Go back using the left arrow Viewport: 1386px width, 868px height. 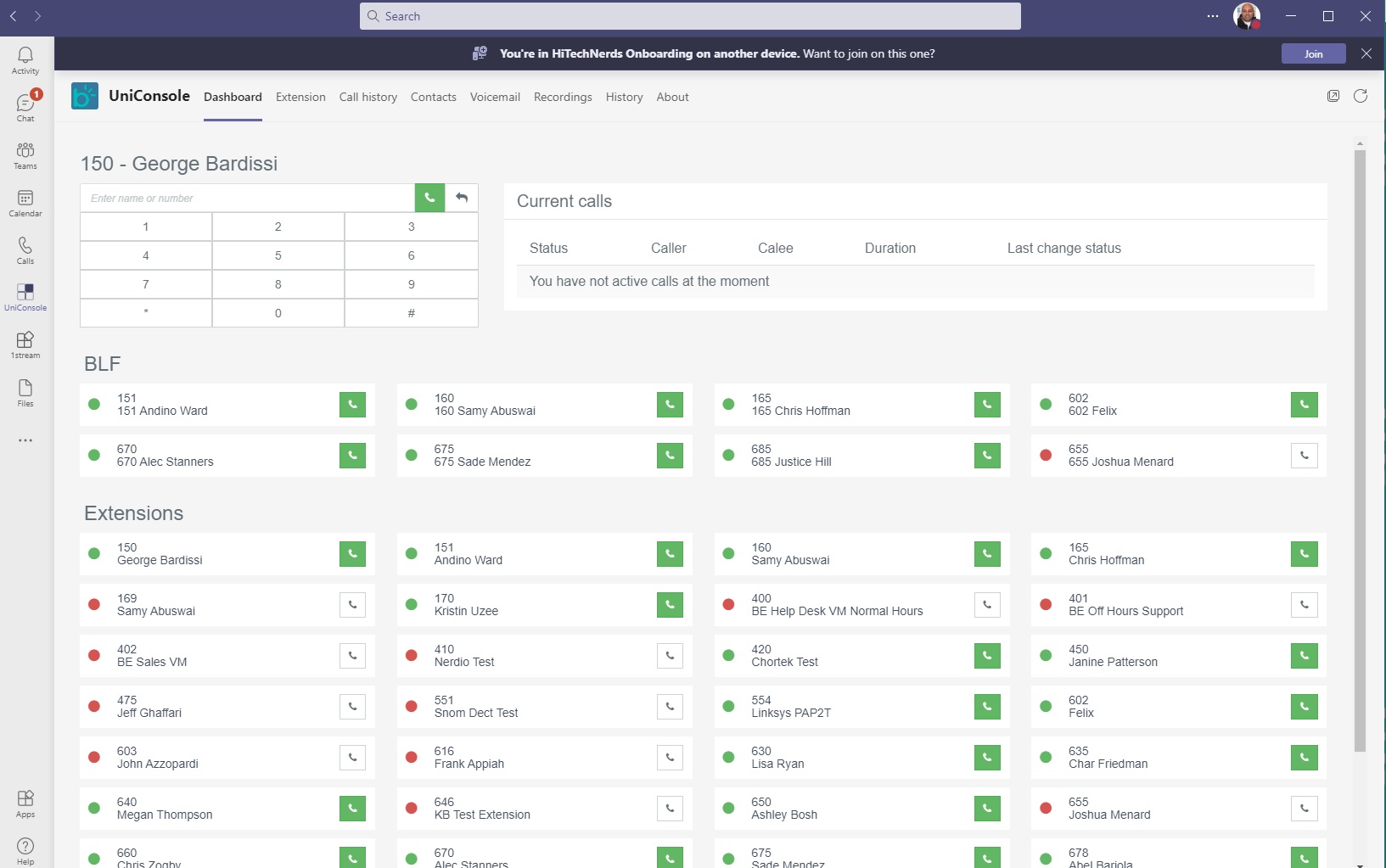point(14,16)
